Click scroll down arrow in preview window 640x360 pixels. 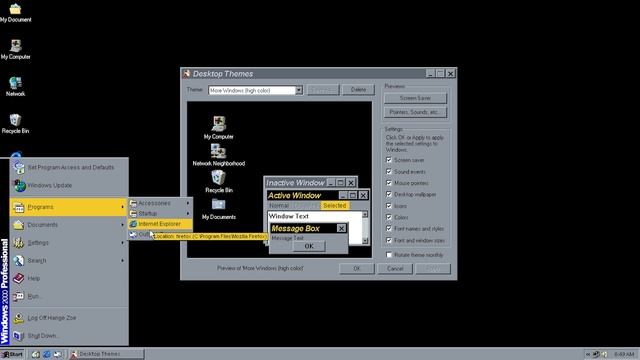click(365, 241)
